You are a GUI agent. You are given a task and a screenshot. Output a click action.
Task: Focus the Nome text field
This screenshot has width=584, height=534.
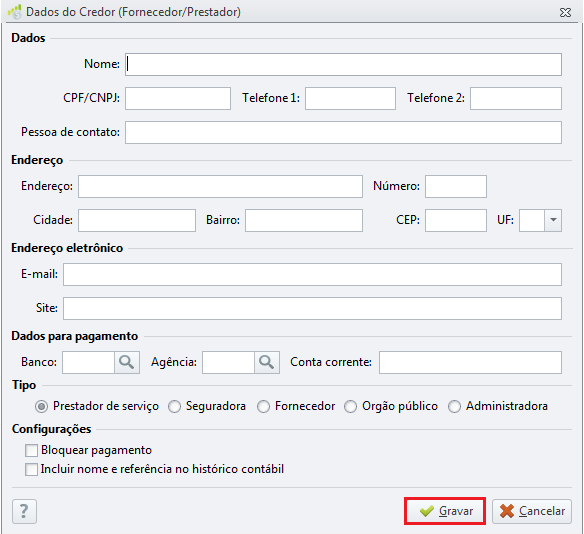343,64
